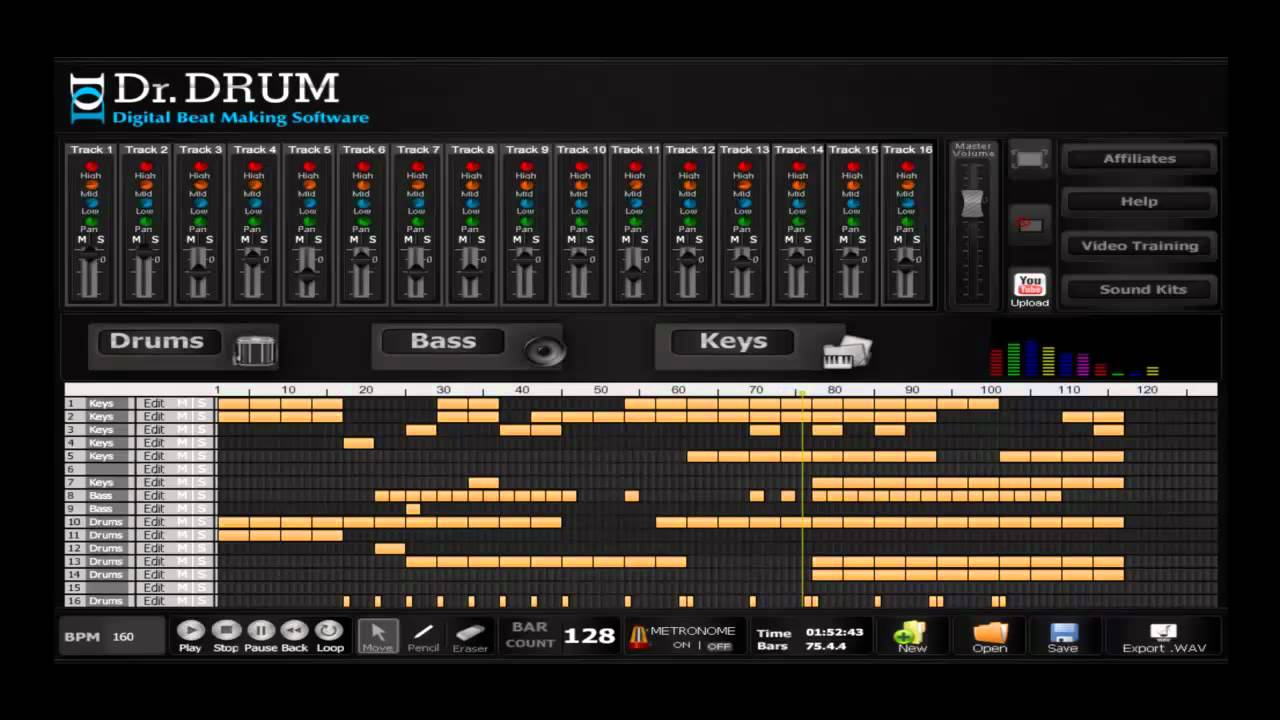The height and width of the screenshot is (720, 1280).
Task: Select the Move arrow tool
Action: tap(378, 636)
